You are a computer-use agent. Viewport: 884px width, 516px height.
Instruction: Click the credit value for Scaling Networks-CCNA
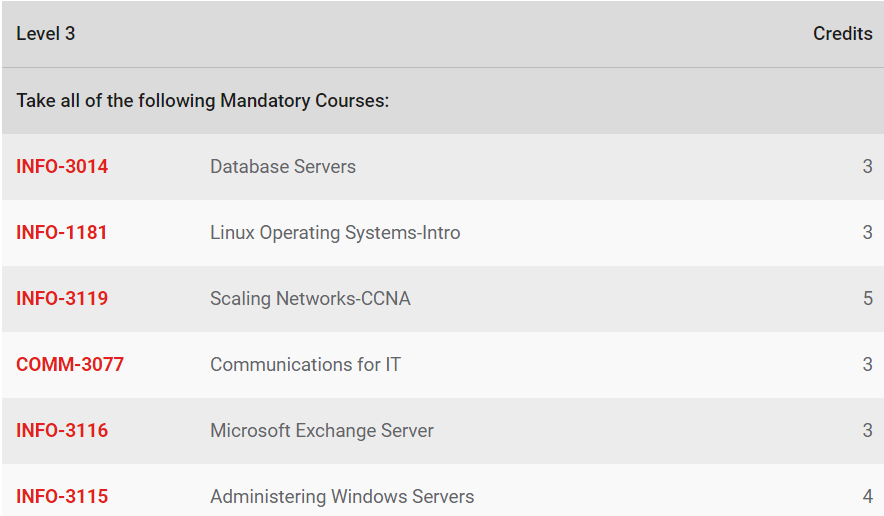868,298
